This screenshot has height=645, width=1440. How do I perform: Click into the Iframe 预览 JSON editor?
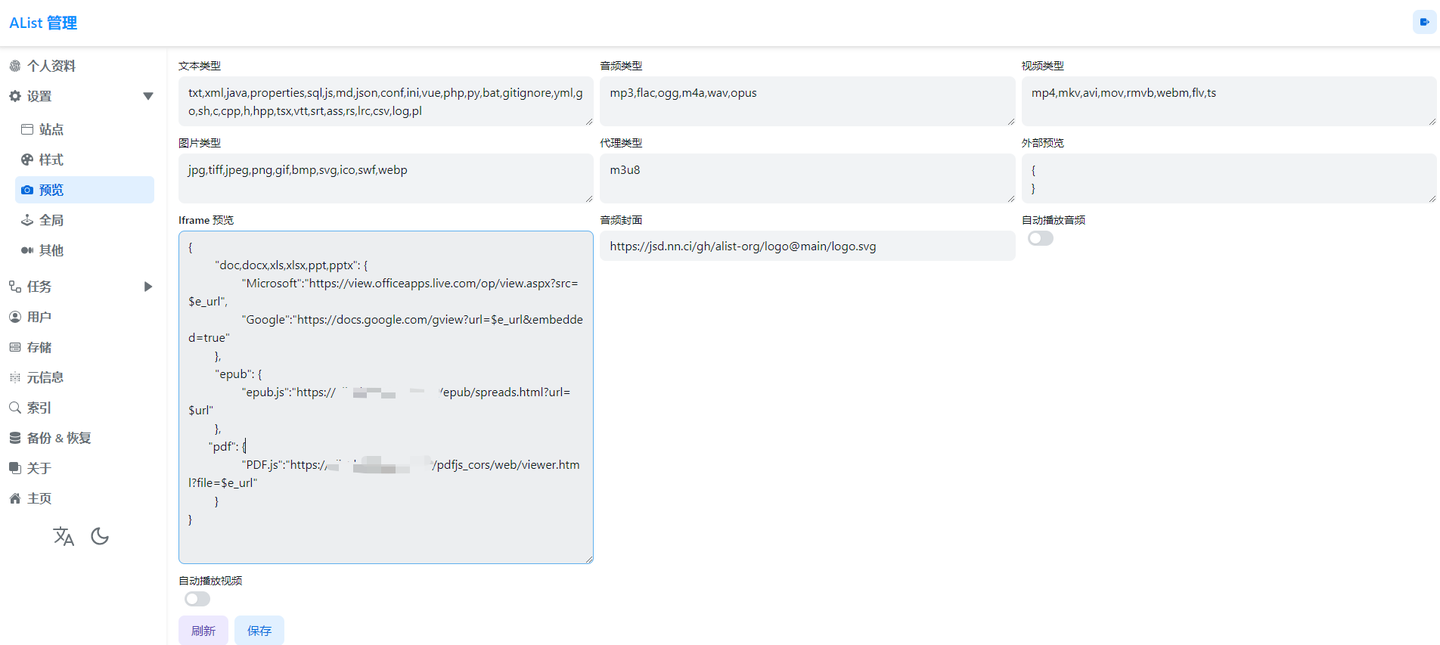click(x=386, y=397)
